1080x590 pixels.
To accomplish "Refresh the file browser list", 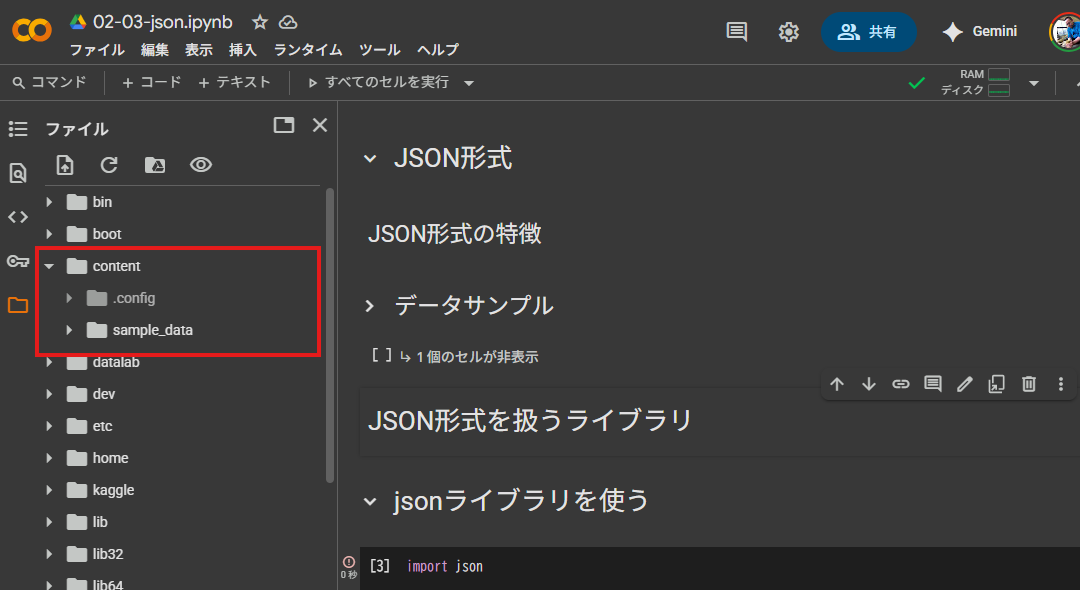I will (110, 165).
